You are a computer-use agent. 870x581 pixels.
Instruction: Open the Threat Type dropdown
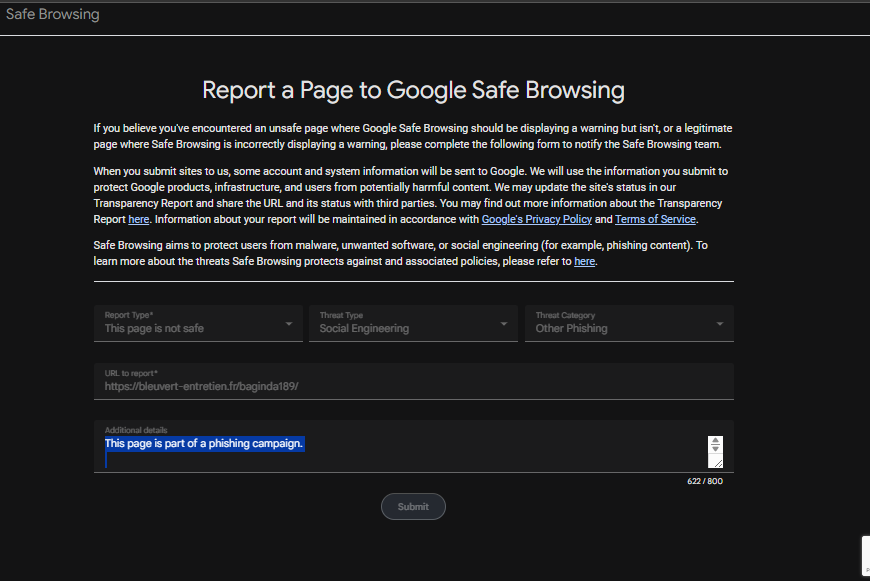(x=413, y=323)
